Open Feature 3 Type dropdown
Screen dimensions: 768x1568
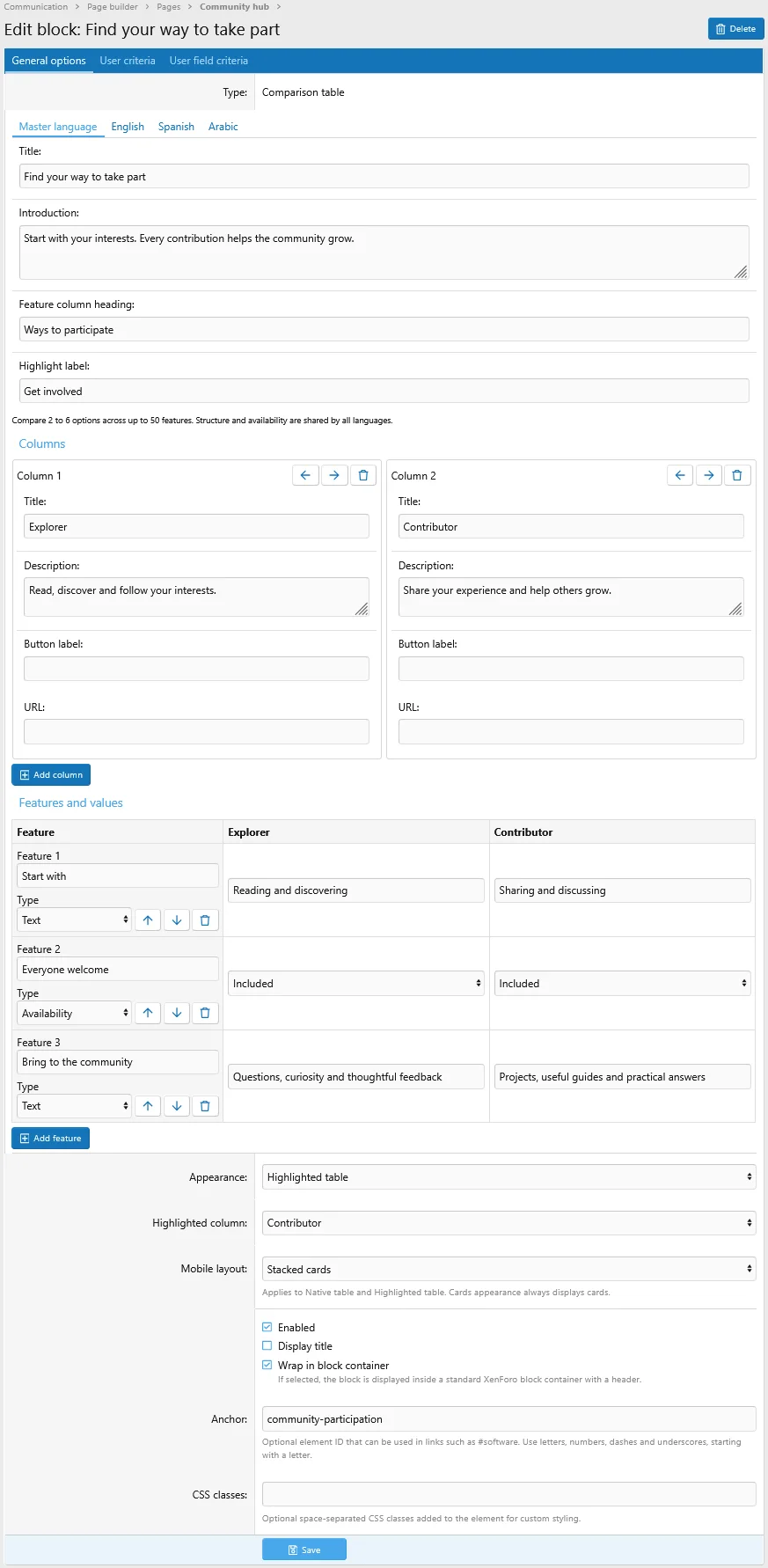point(75,1106)
